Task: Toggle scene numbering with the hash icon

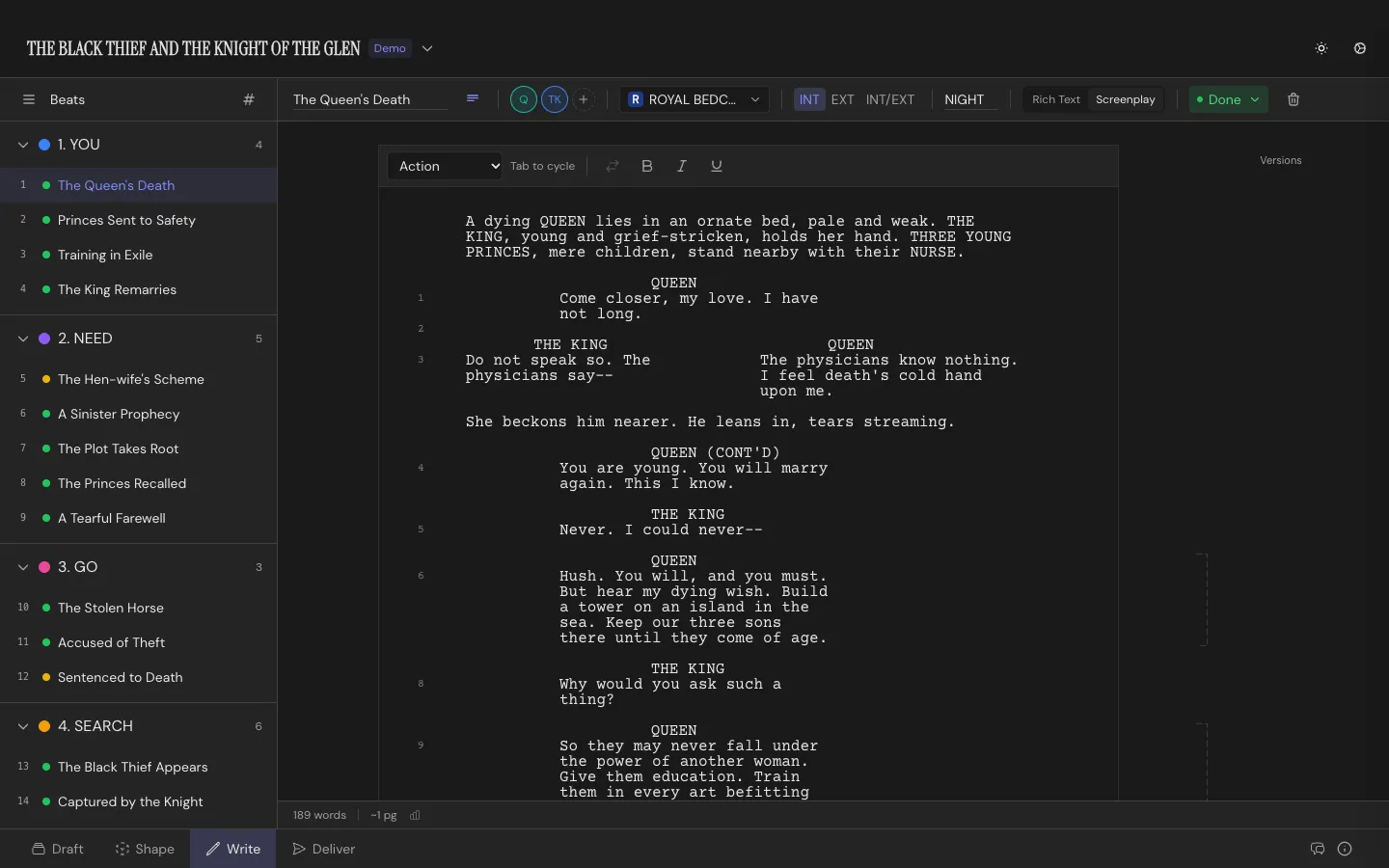Action: coord(249,99)
